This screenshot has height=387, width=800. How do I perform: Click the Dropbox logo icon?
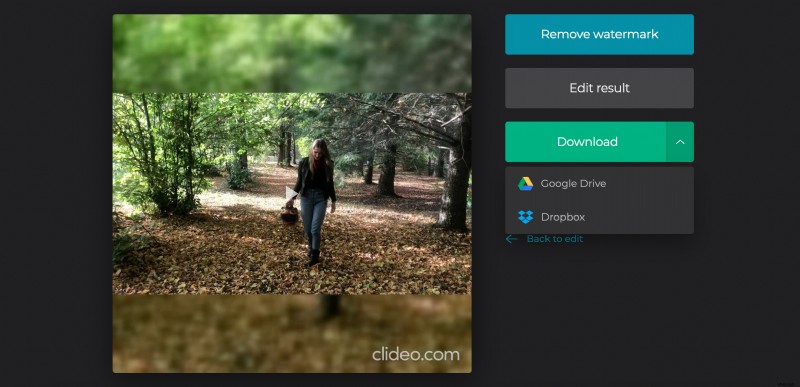pyautogui.click(x=525, y=217)
